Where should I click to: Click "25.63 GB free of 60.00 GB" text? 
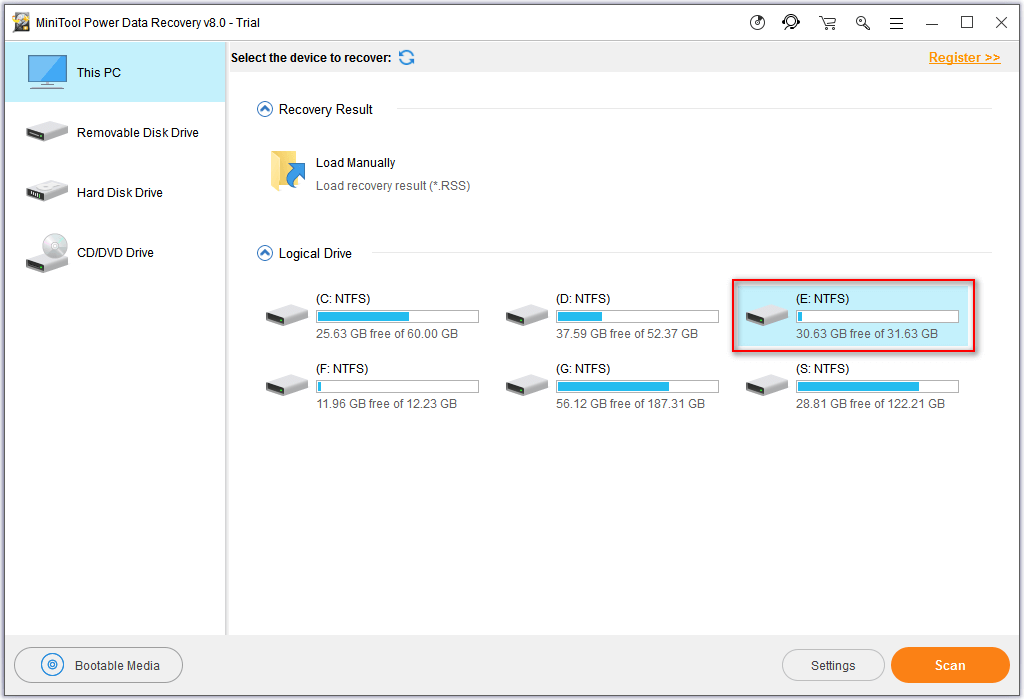click(x=387, y=334)
